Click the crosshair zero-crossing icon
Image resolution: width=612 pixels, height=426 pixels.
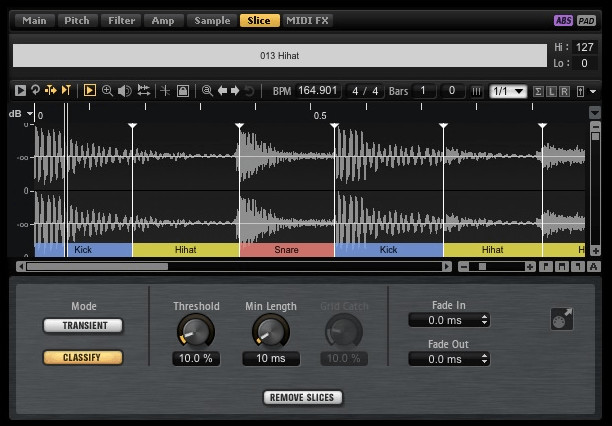point(165,91)
